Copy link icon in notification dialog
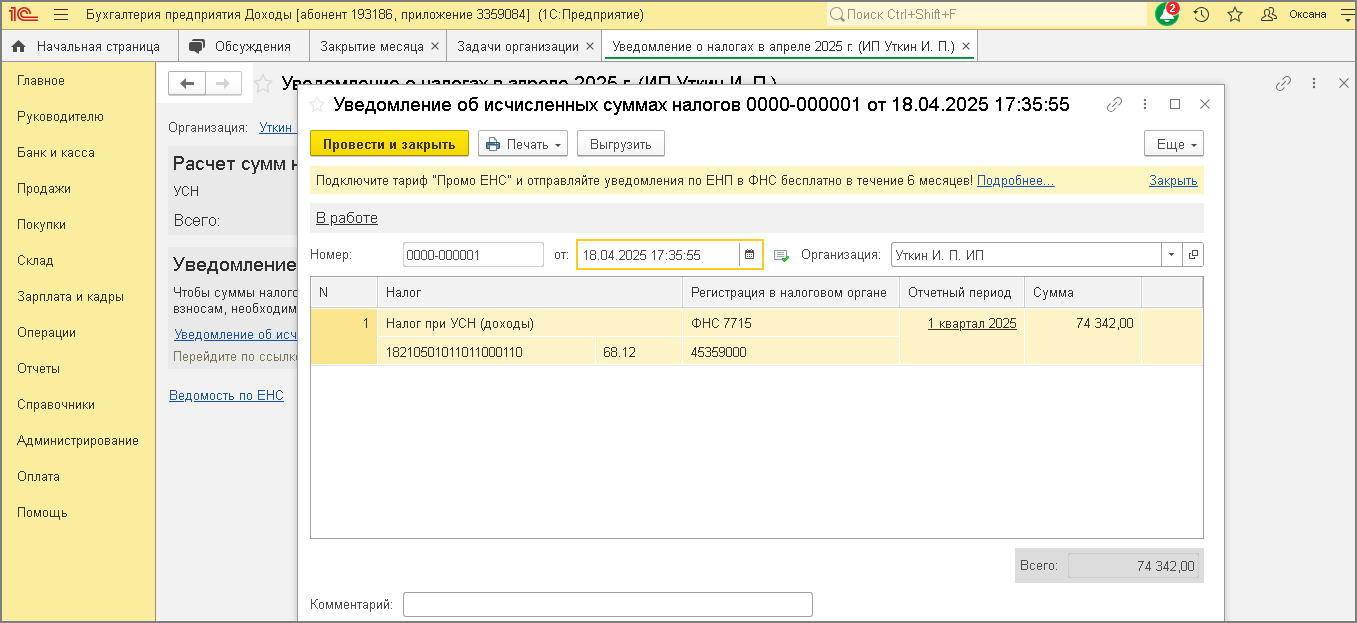 (1115, 104)
